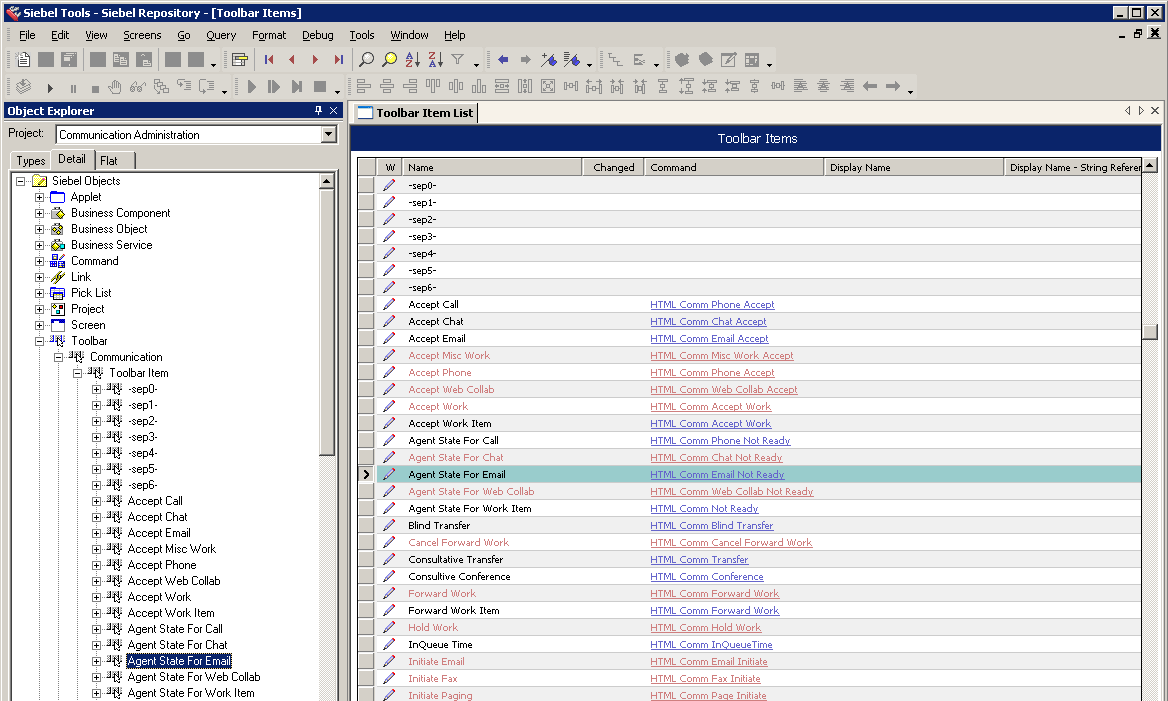Select the Sort Ascending toolbar icon
1168x701 pixels.
414,59
